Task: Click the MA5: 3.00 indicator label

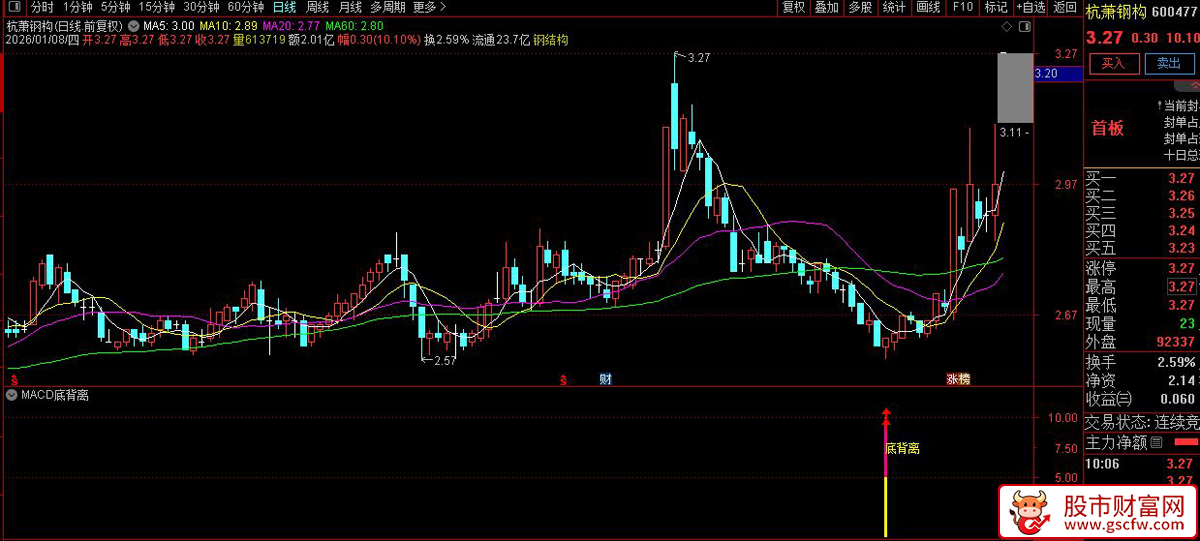Action: click(x=168, y=25)
